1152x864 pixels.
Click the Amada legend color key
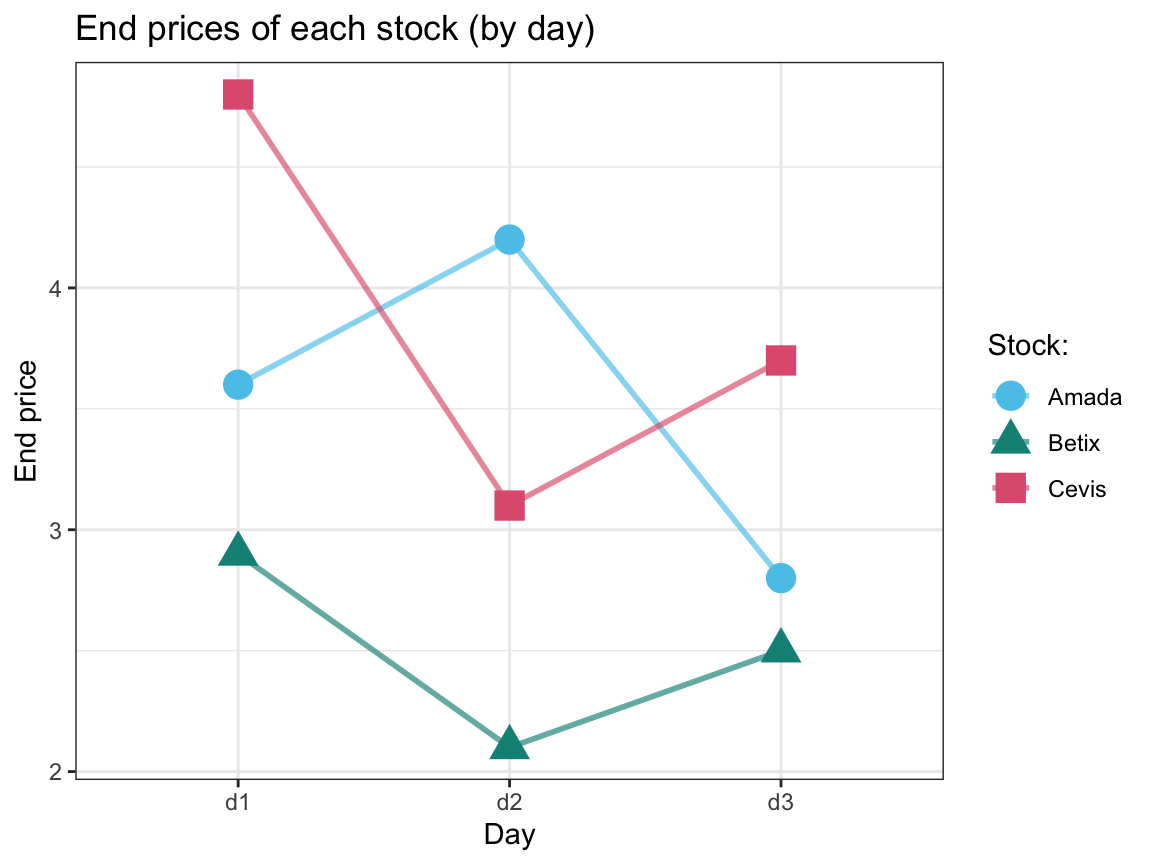point(1011,396)
